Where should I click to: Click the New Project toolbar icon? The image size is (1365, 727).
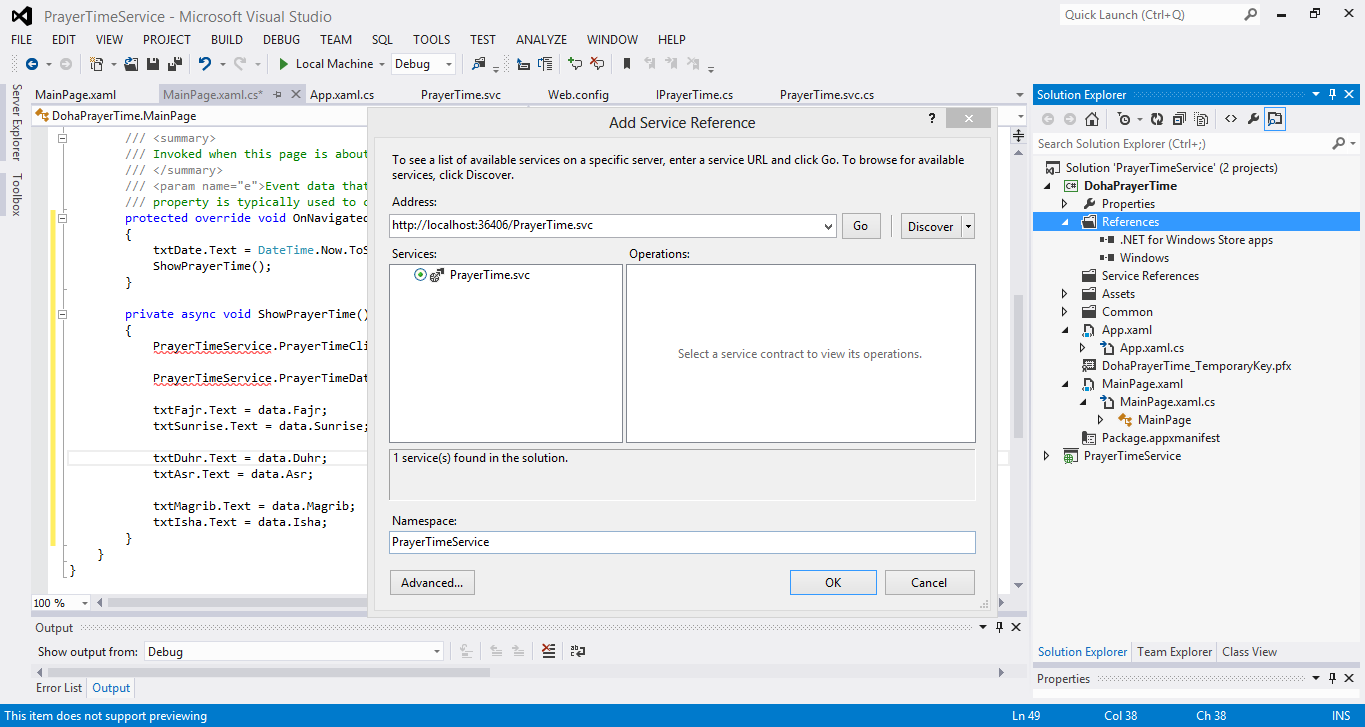[97, 64]
